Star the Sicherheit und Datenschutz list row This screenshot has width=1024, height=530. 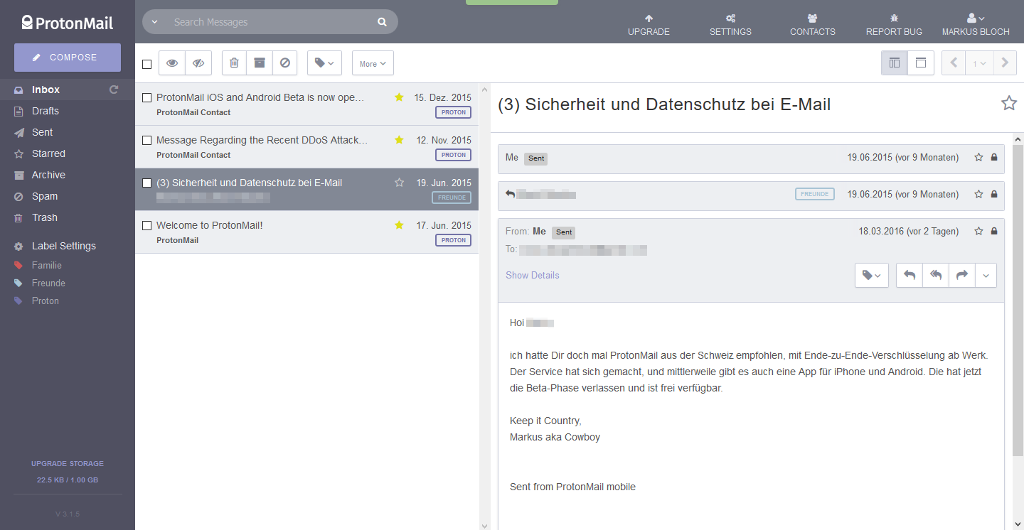(x=399, y=183)
